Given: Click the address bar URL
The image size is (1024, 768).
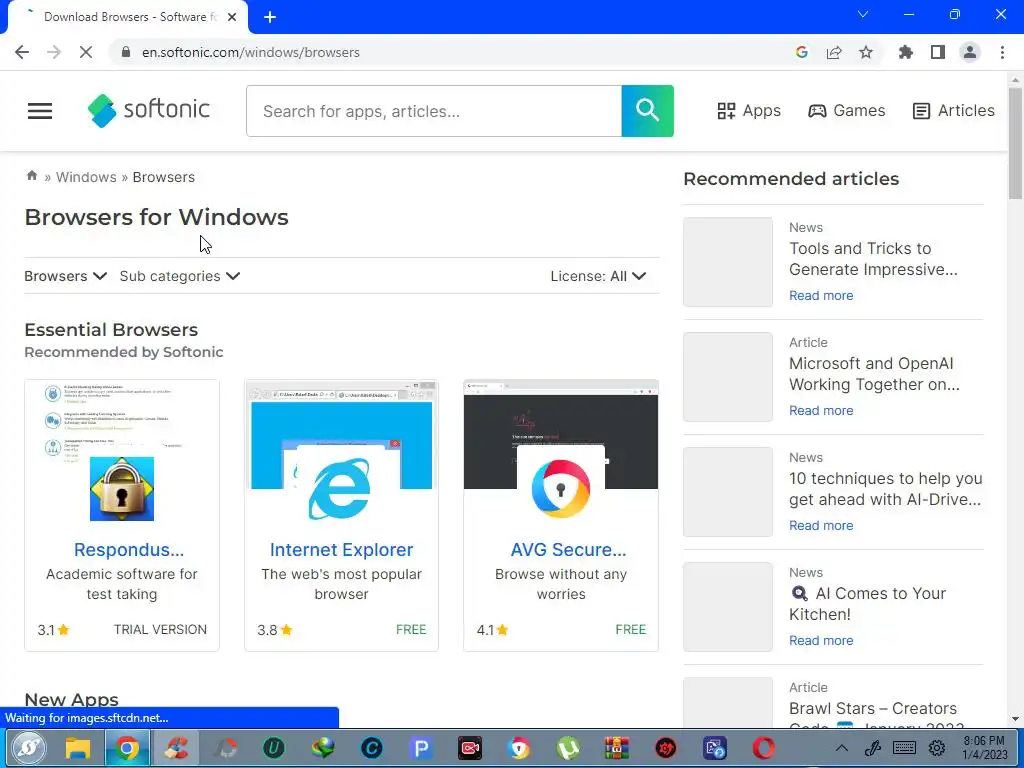Looking at the screenshot, I should pyautogui.click(x=251, y=52).
